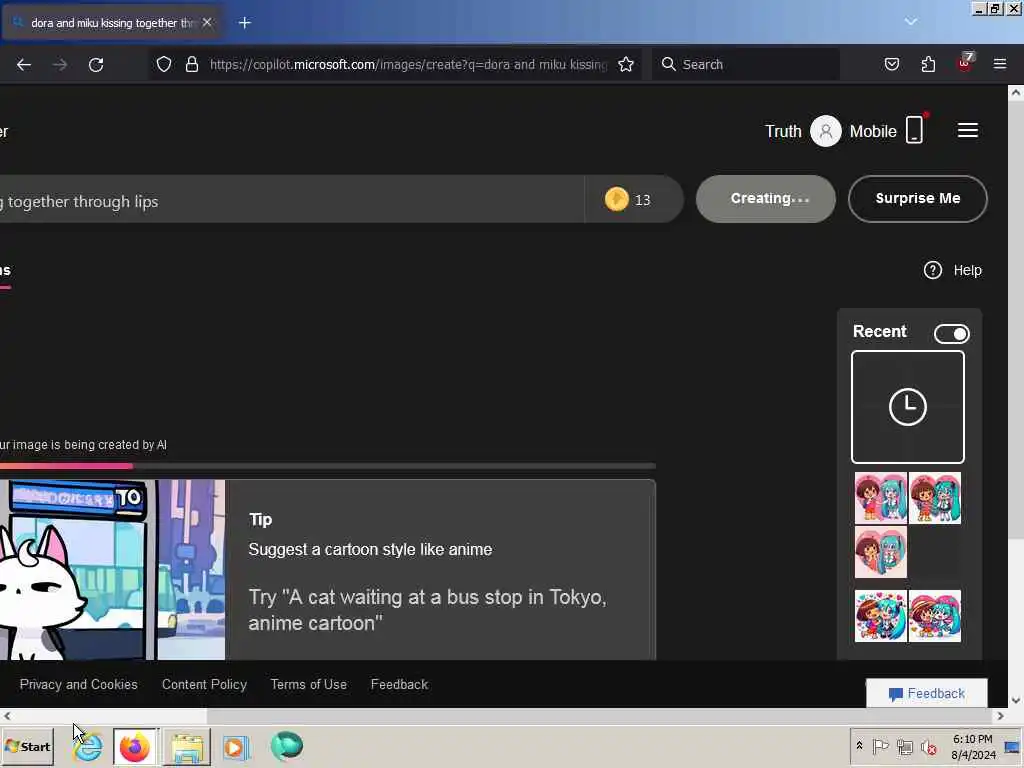Click the Action Center flag tray icon
This screenshot has width=1024, height=768.
(880, 746)
